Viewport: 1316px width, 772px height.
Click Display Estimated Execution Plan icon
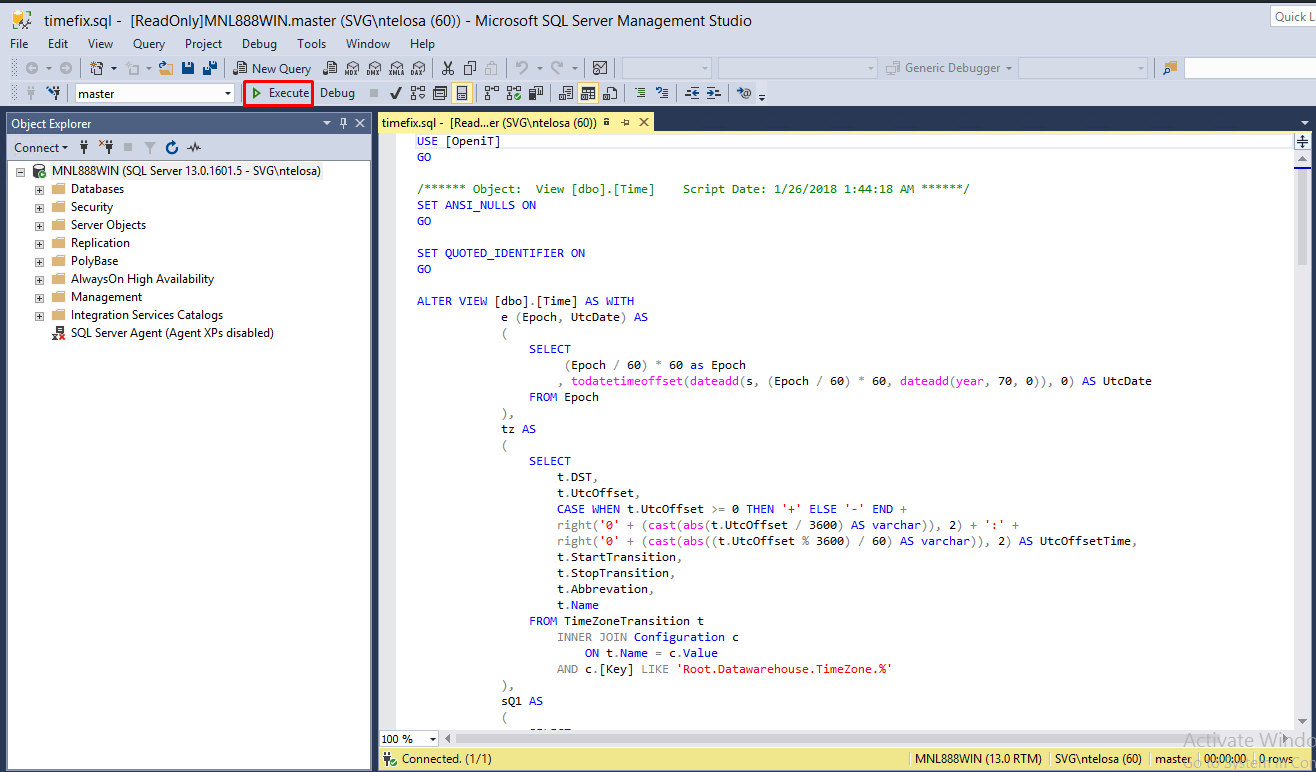click(x=417, y=93)
